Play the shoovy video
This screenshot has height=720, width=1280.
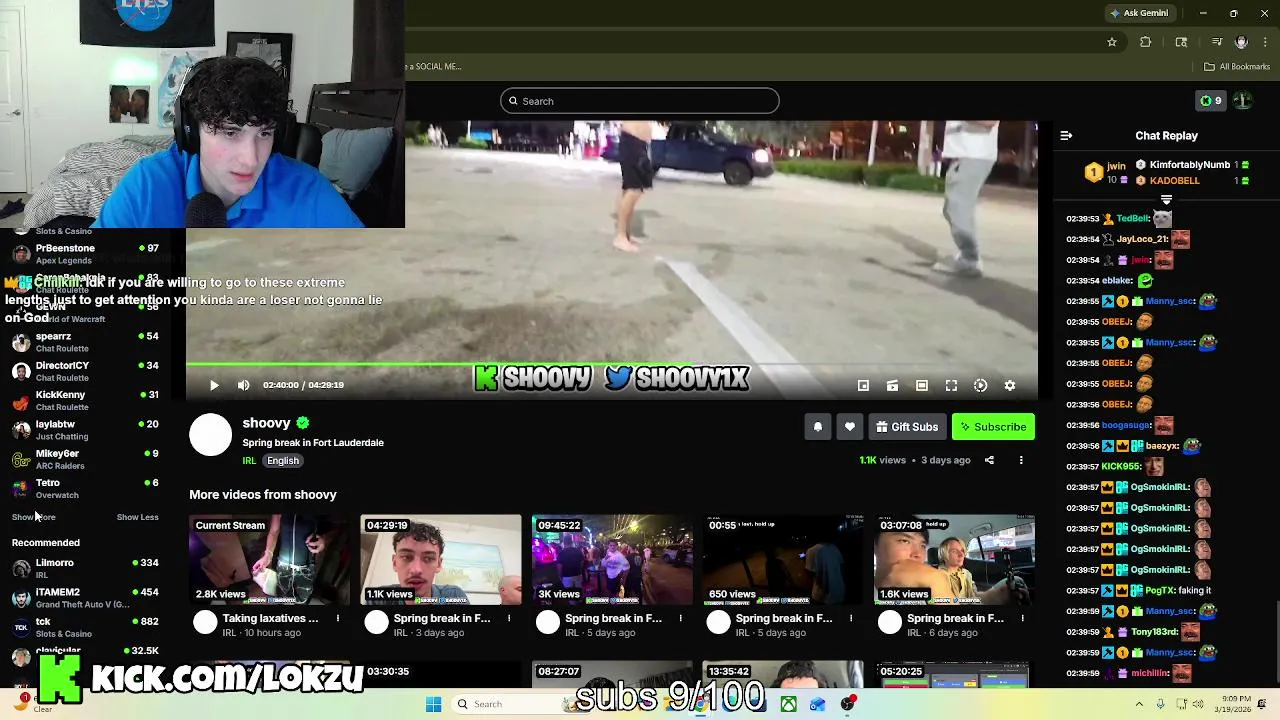214,385
